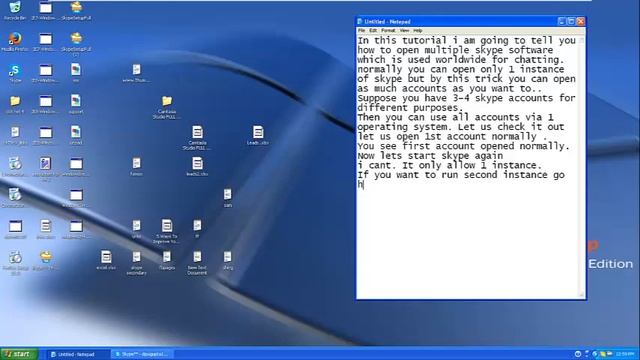640x360 pixels.
Task: Click the Notepad scrollbar up arrow
Action: pos(582,40)
